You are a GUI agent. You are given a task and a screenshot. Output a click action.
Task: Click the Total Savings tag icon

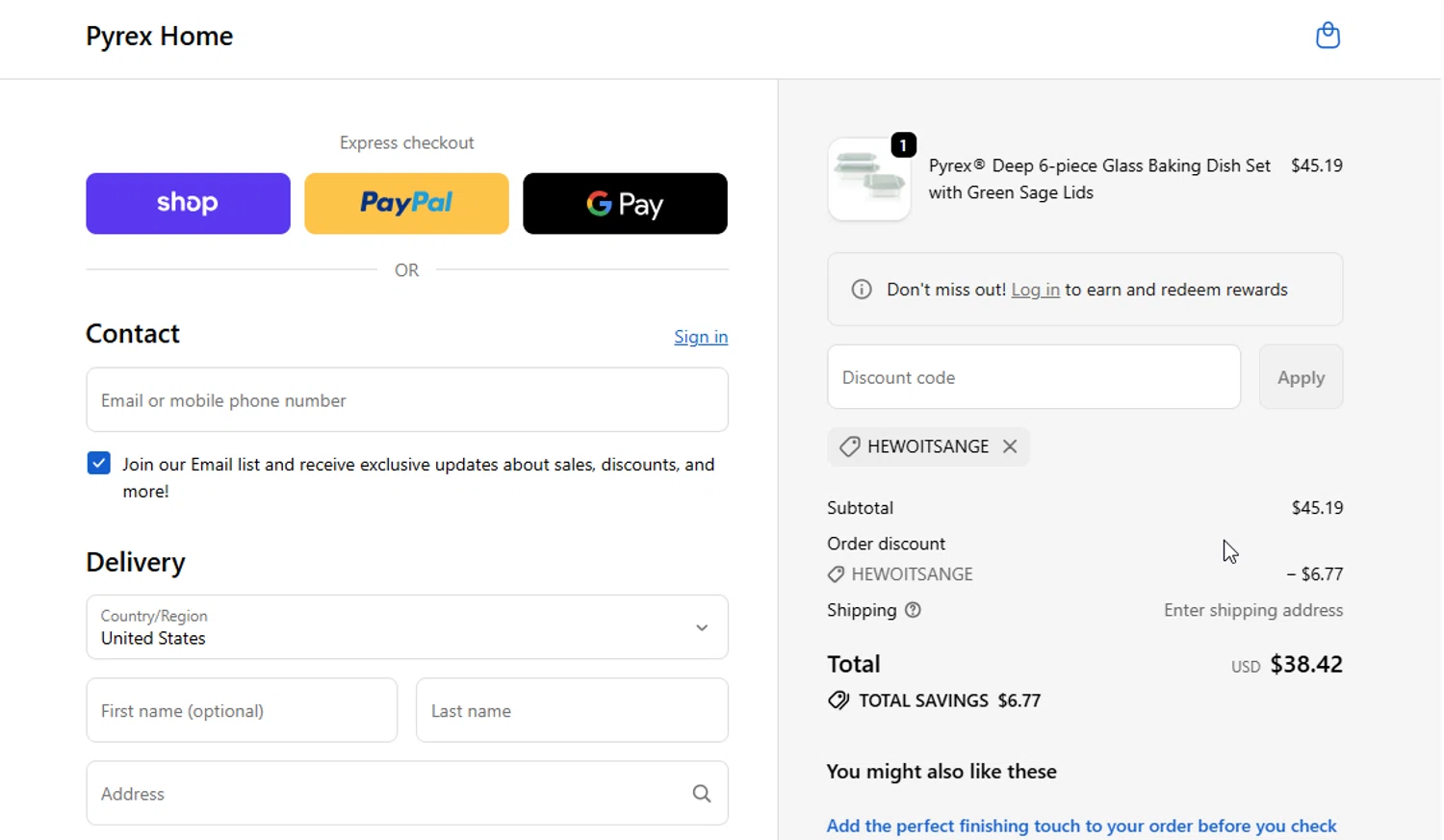pyautogui.click(x=838, y=700)
